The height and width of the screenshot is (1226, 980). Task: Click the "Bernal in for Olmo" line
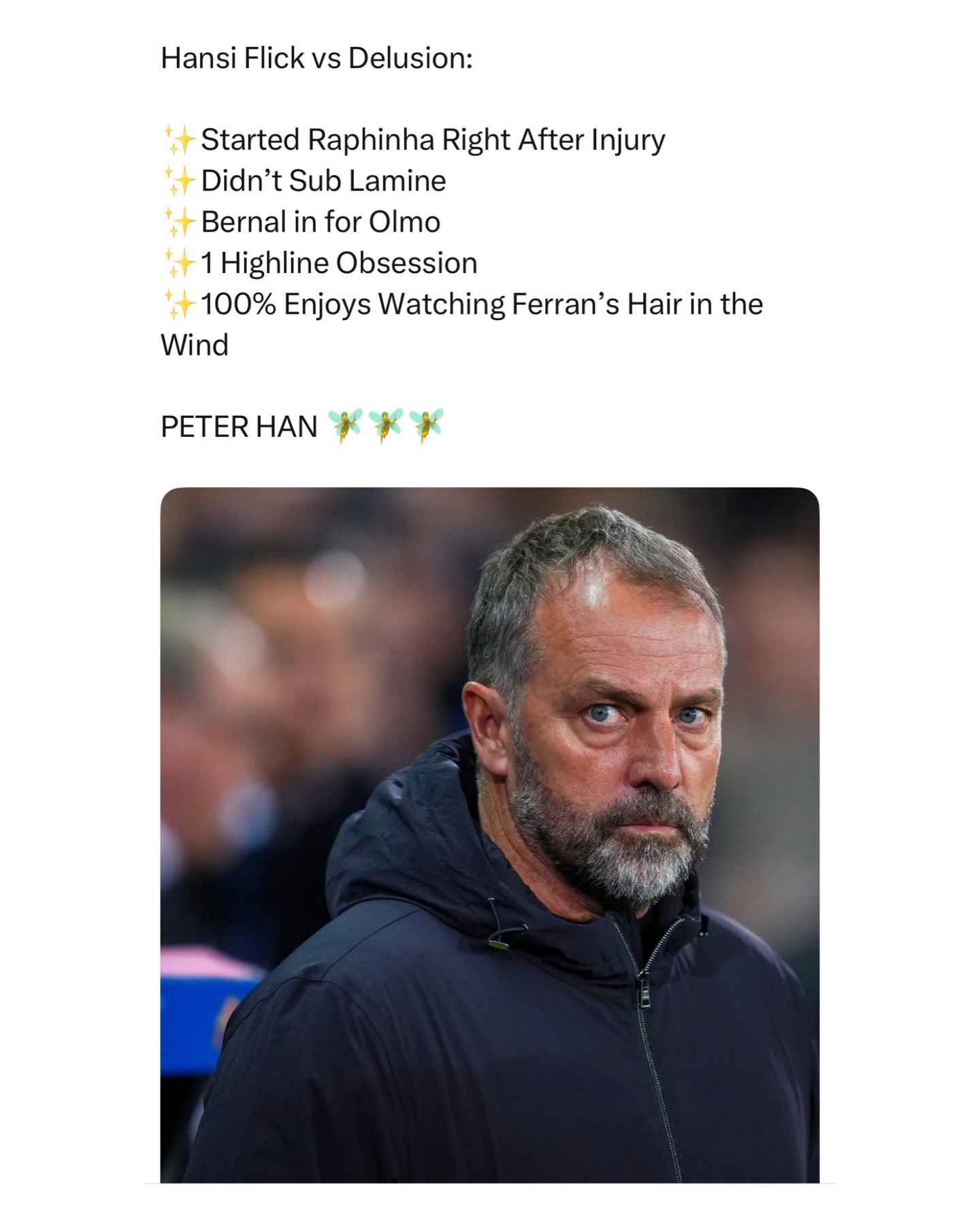321,223
